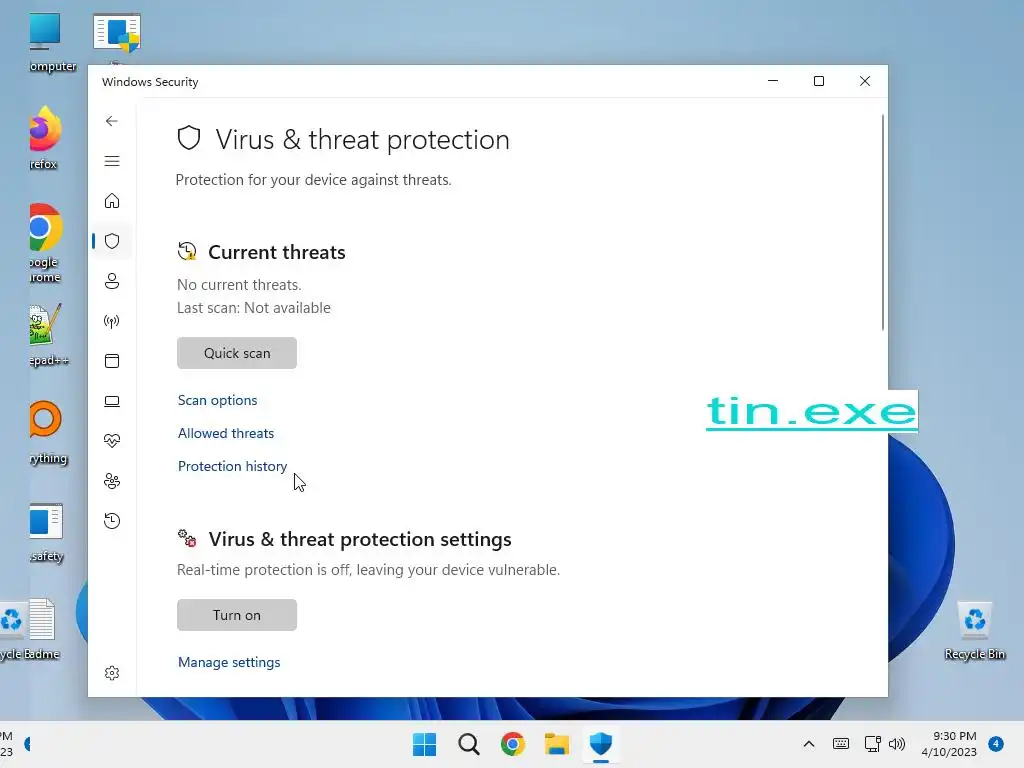Screen dimensions: 1024x768
Task: Click the window vertical scrollbar
Action: coord(883,222)
